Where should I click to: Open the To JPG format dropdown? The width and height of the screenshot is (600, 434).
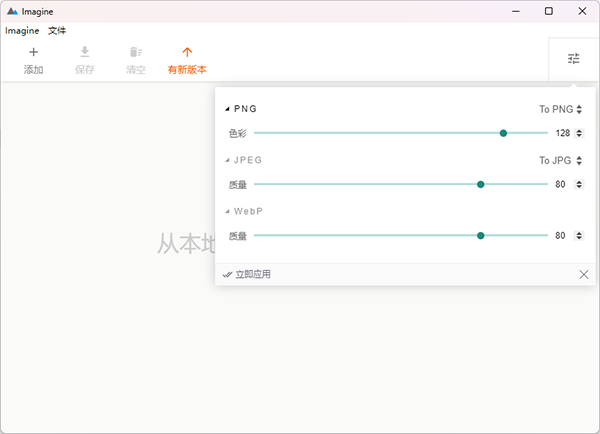click(561, 160)
